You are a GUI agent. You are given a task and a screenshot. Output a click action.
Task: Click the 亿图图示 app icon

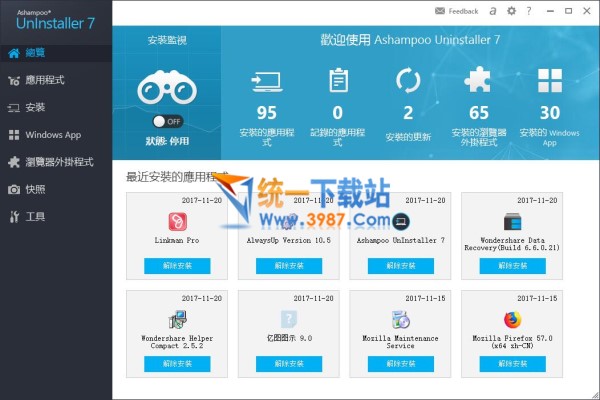289,320
